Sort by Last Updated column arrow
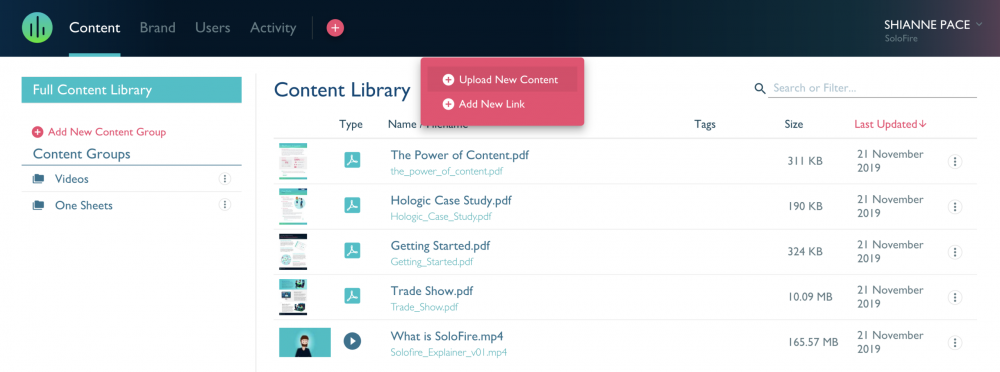The image size is (1000, 372). pyautogui.click(x=923, y=124)
